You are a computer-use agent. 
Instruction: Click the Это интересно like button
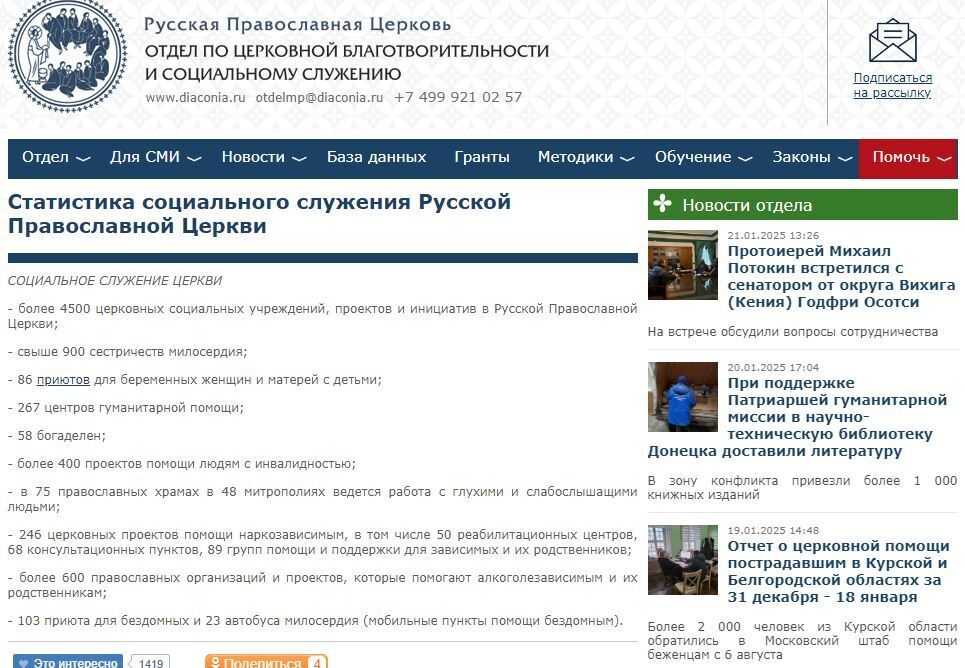(x=68, y=662)
